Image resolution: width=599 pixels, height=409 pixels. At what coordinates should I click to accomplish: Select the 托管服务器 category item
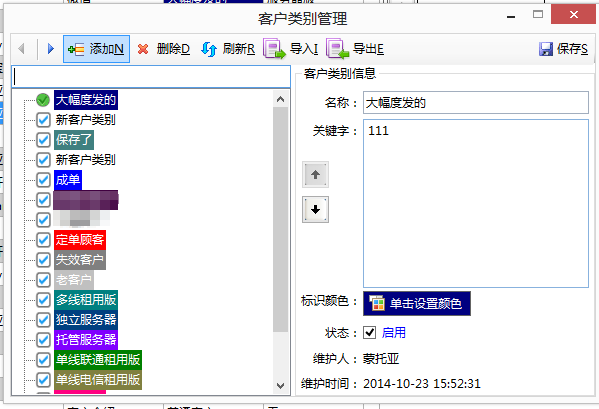pyautogui.click(x=86, y=339)
